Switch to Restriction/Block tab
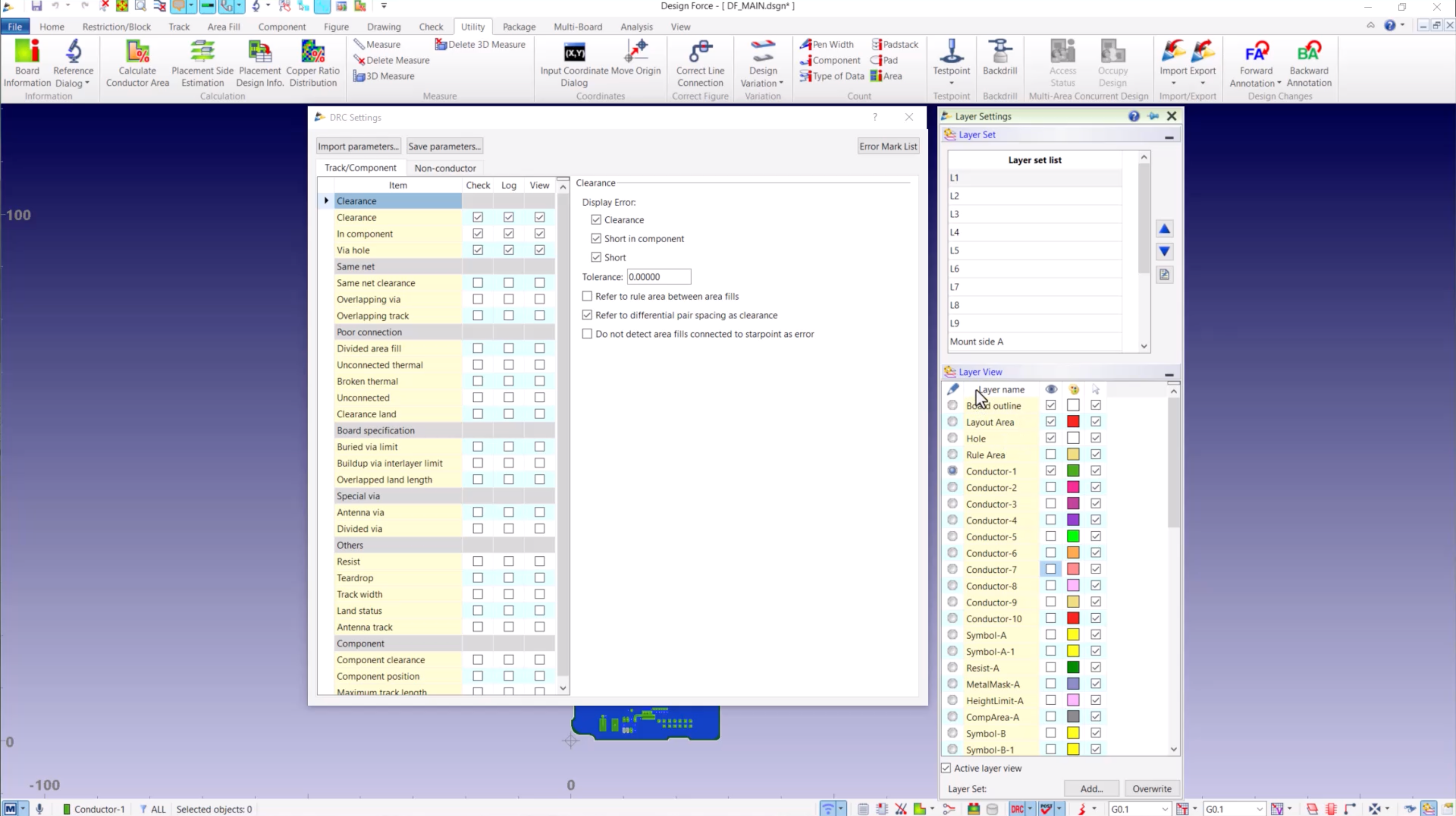 click(117, 26)
